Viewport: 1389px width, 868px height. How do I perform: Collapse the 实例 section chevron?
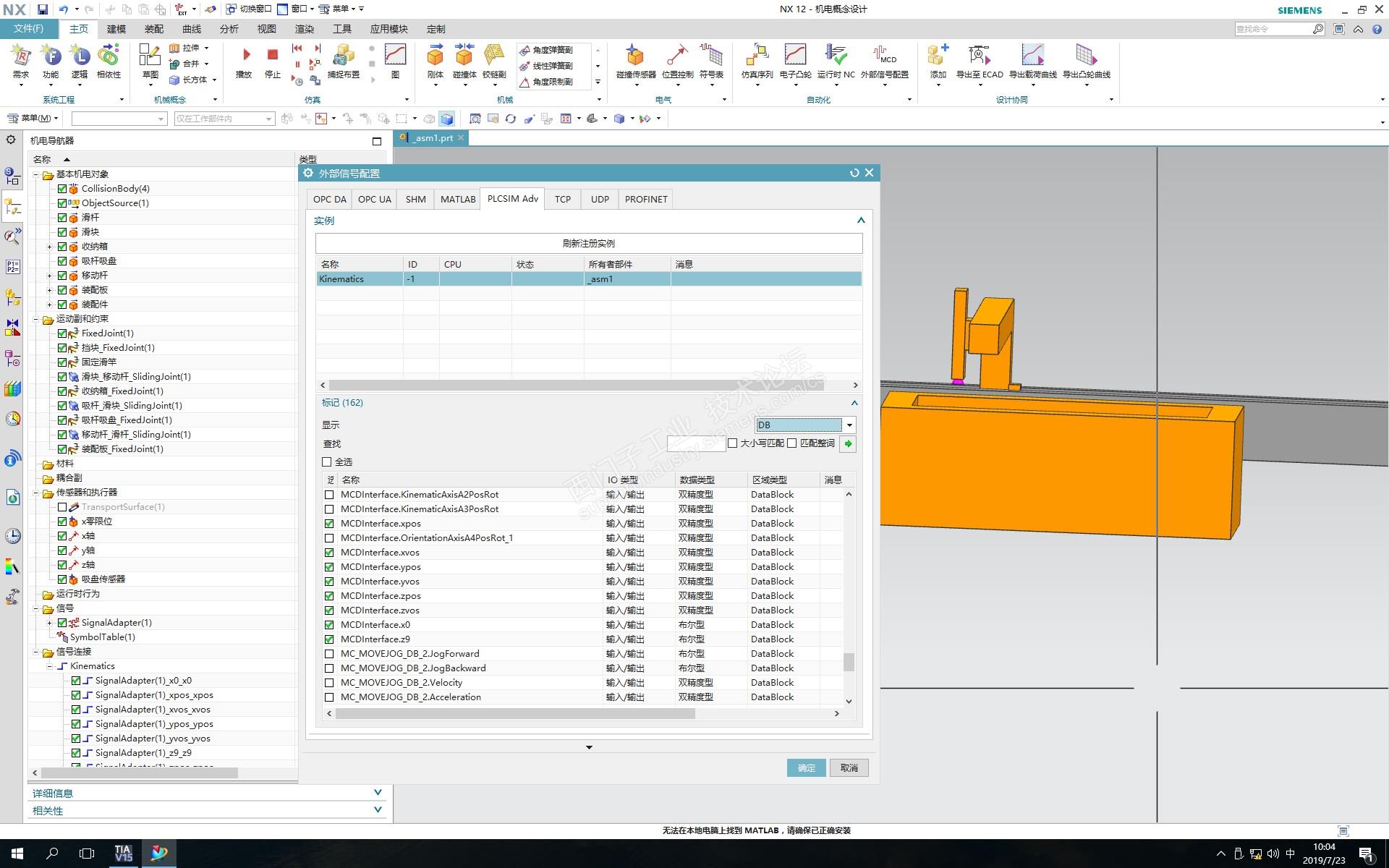861,221
